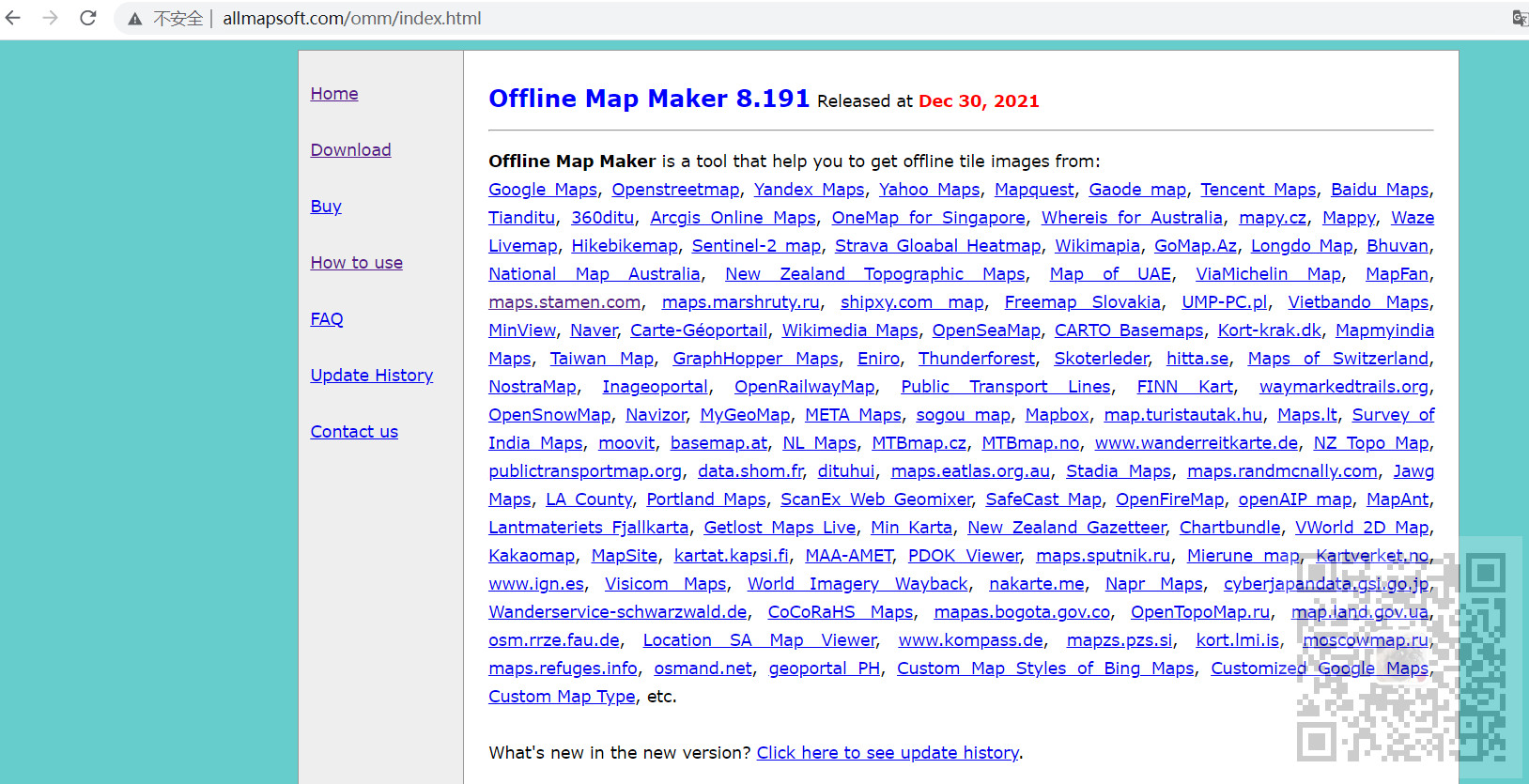Image resolution: width=1529 pixels, height=784 pixels.
Task: Follow the Gaode map link
Action: coord(1137,190)
